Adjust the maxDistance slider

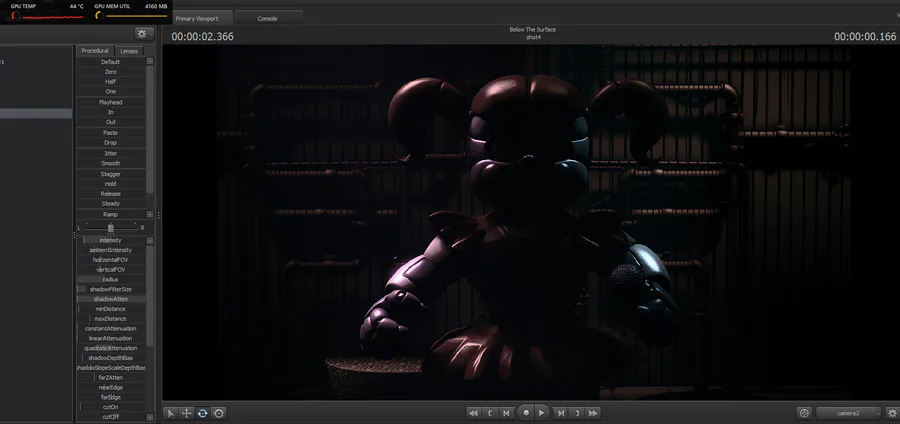[x=111, y=318]
